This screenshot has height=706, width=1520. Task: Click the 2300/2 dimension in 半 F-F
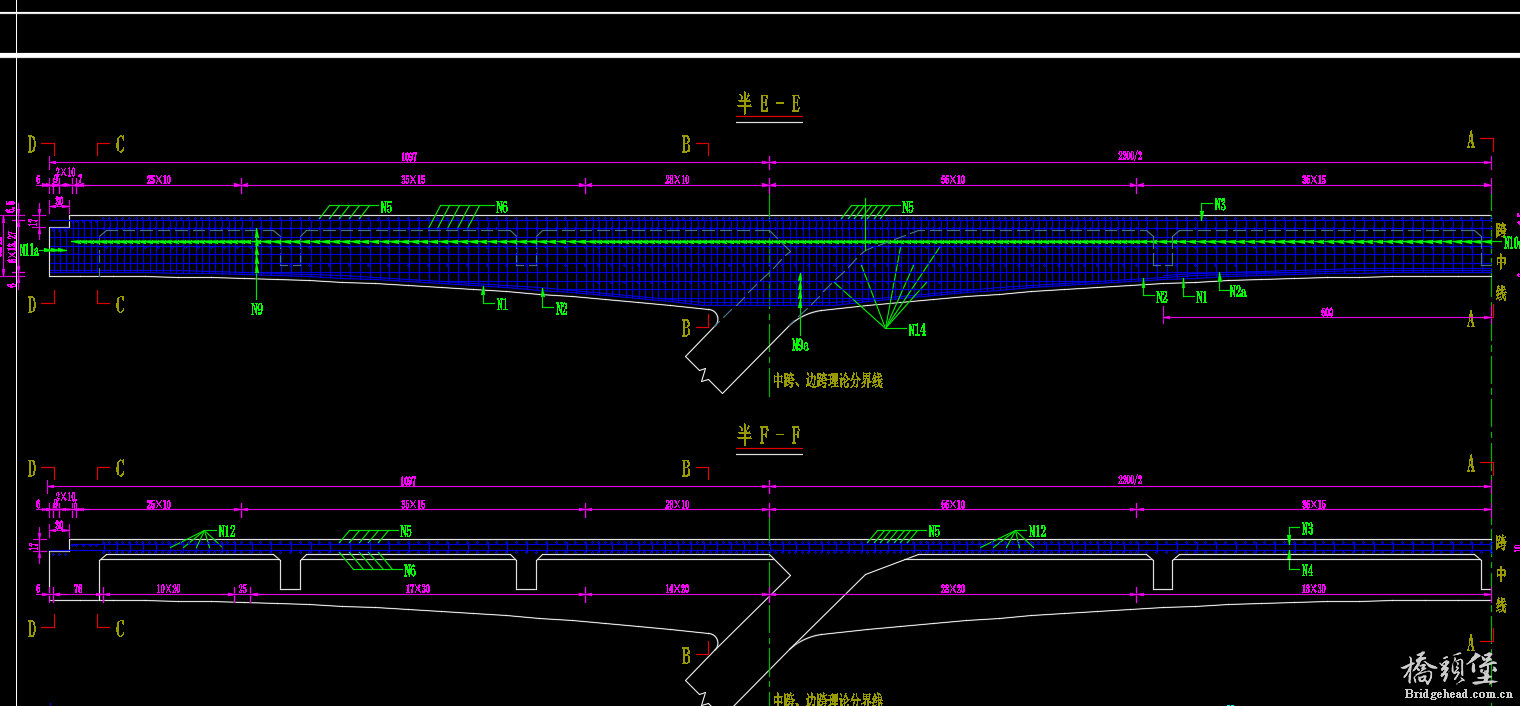[x=1130, y=480]
